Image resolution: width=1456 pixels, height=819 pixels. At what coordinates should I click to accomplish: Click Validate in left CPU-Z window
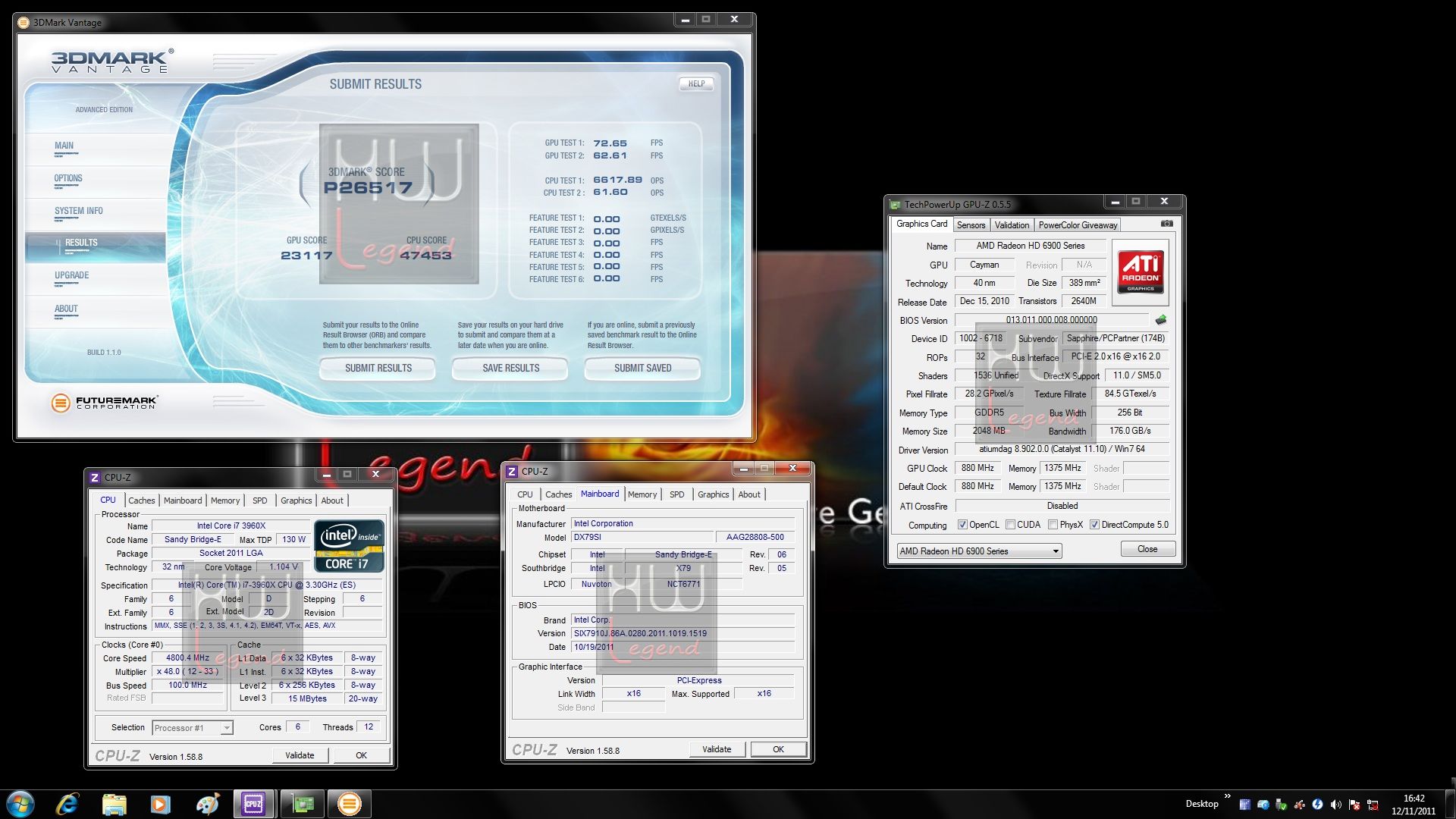[x=300, y=755]
